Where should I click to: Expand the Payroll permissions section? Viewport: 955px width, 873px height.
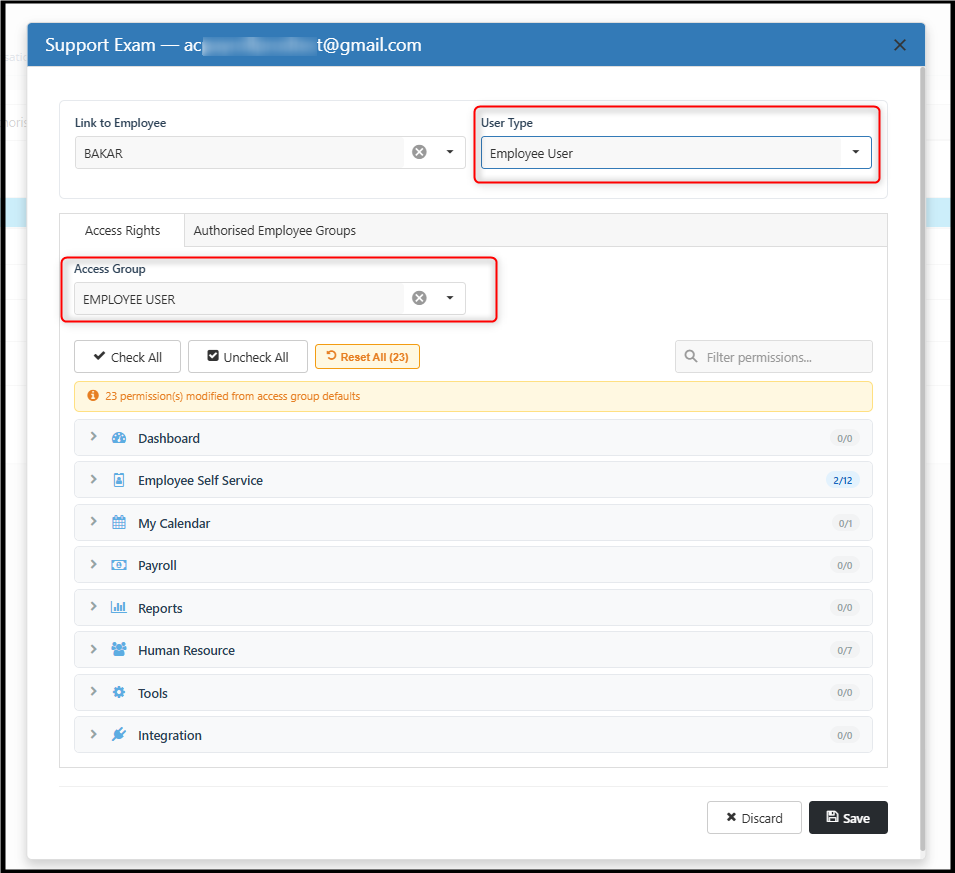click(x=93, y=564)
